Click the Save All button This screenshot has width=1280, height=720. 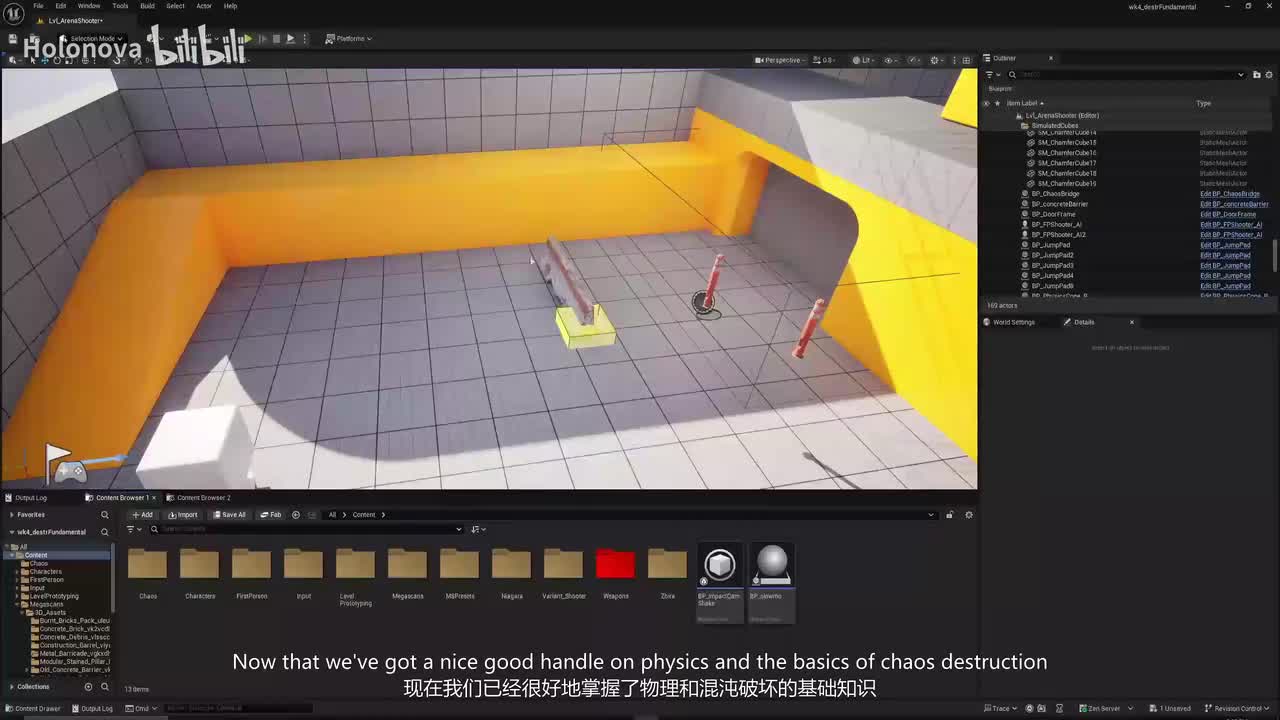[229, 515]
